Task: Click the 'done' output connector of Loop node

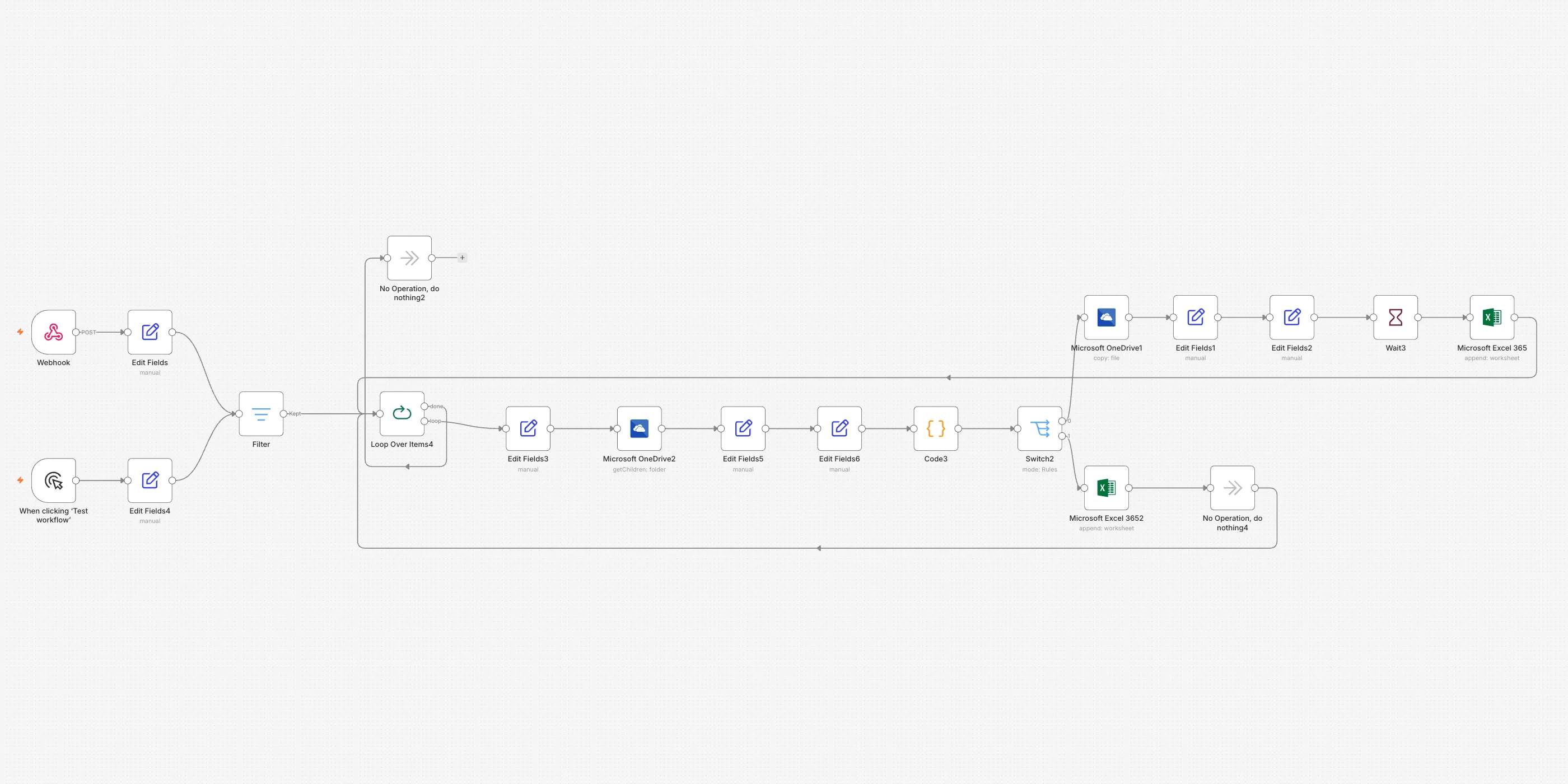Action: pyautogui.click(x=425, y=407)
